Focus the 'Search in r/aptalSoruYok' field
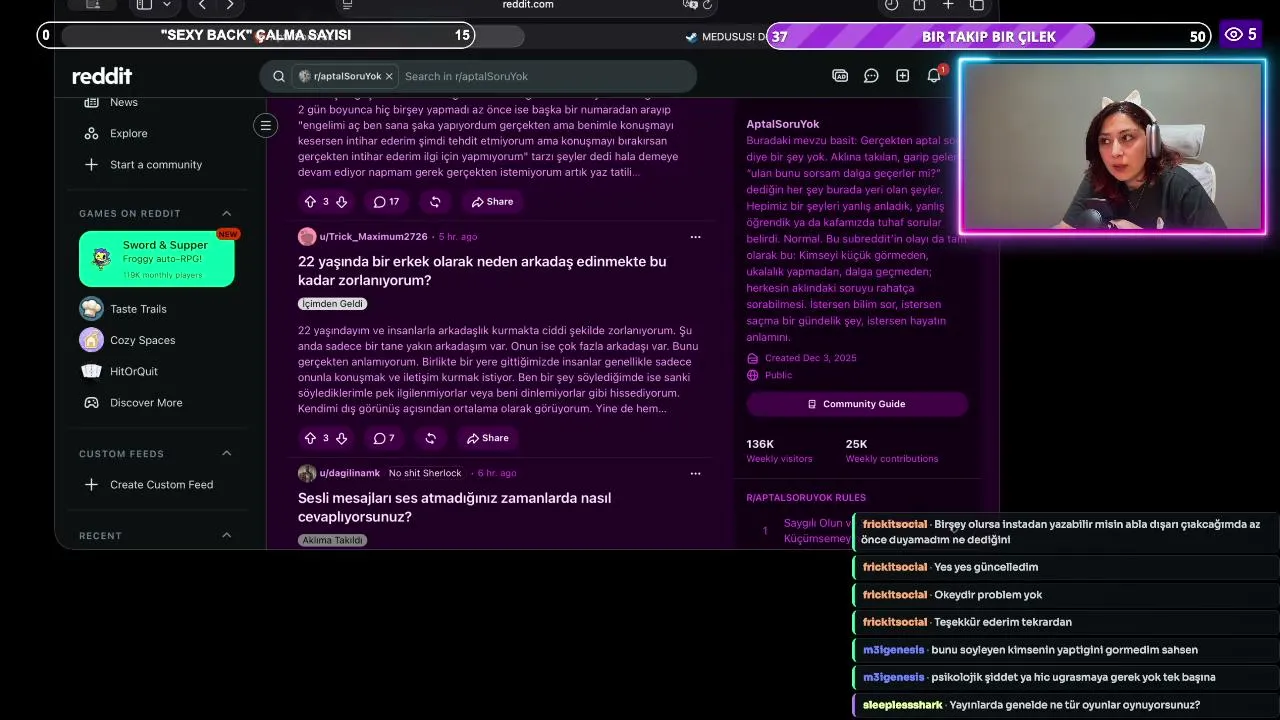The image size is (1280, 720). point(545,76)
